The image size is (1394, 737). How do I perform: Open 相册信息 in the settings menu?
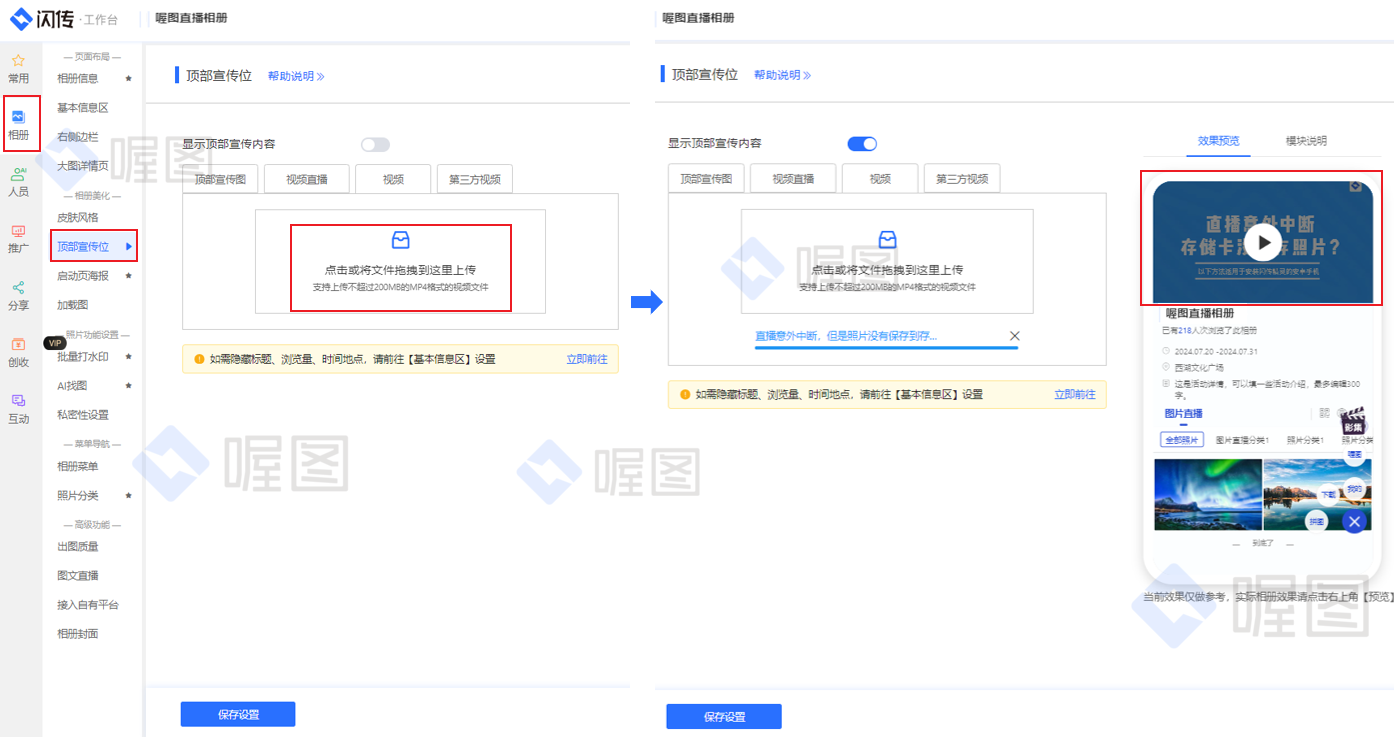[x=78, y=78]
